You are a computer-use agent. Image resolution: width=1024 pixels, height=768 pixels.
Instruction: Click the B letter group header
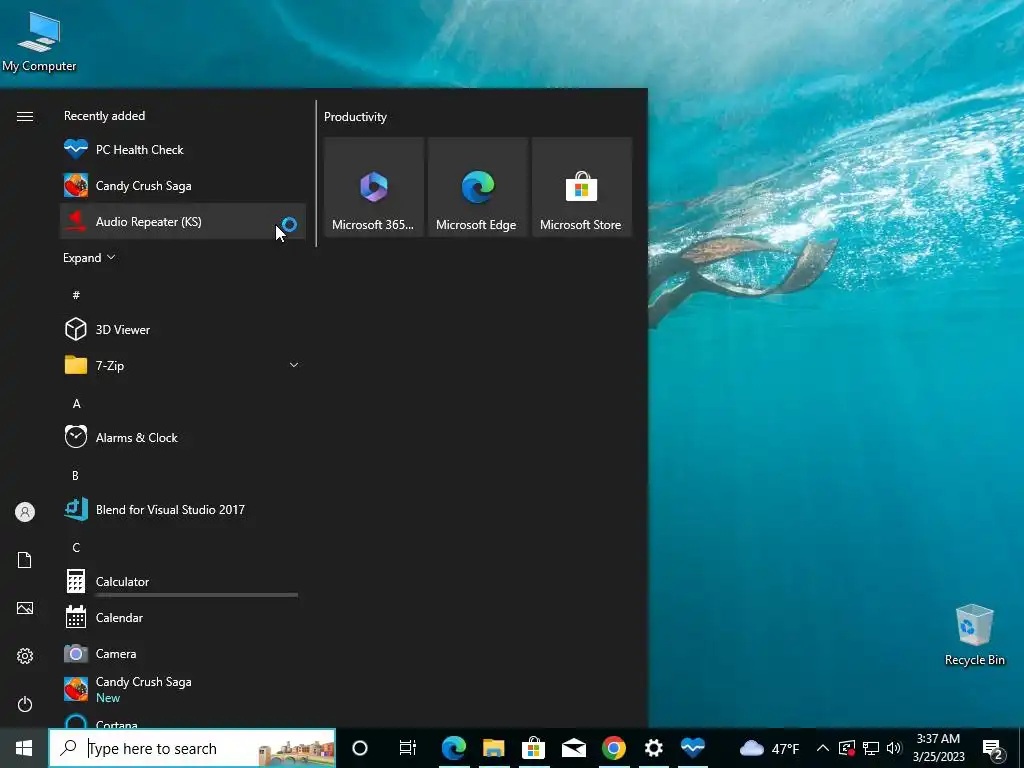pos(75,475)
